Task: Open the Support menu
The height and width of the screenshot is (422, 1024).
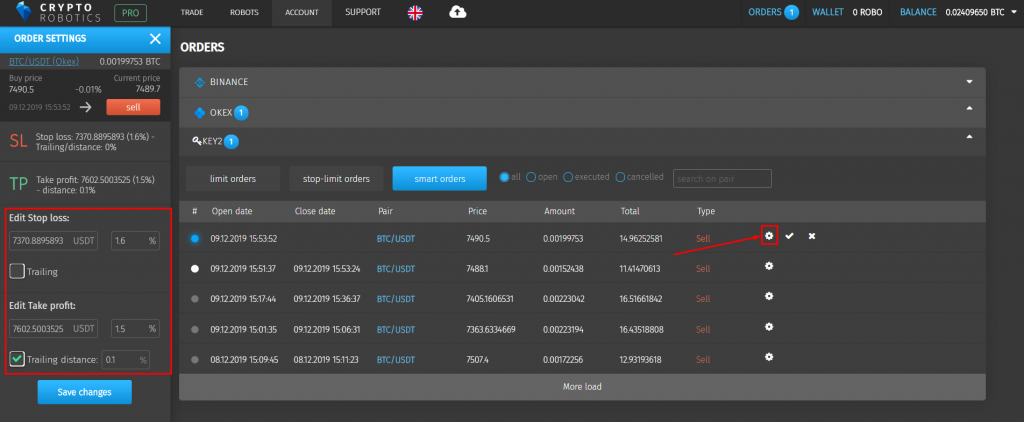Action: pyautogui.click(x=363, y=12)
